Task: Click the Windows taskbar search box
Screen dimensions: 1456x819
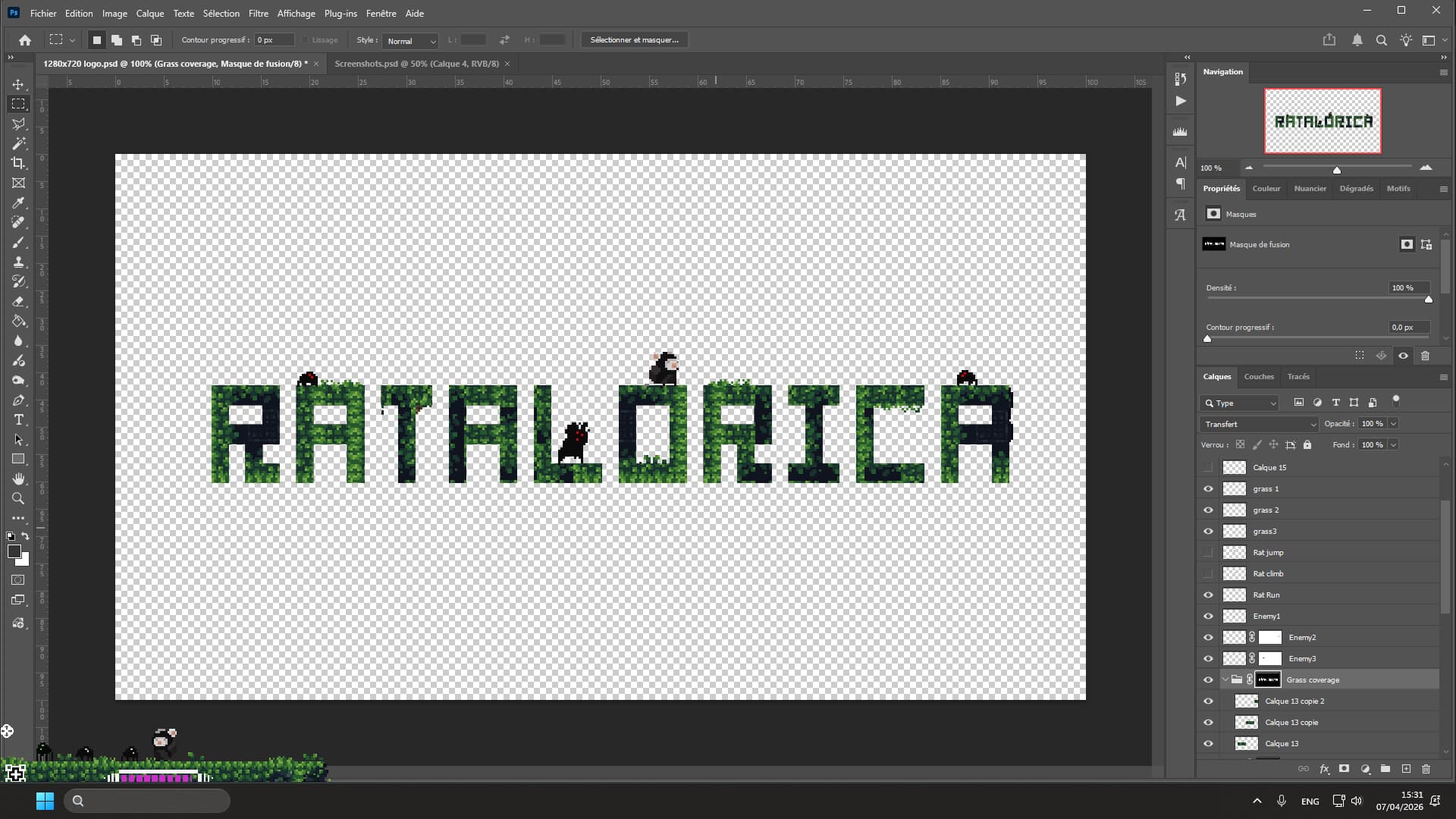Action: (x=147, y=801)
